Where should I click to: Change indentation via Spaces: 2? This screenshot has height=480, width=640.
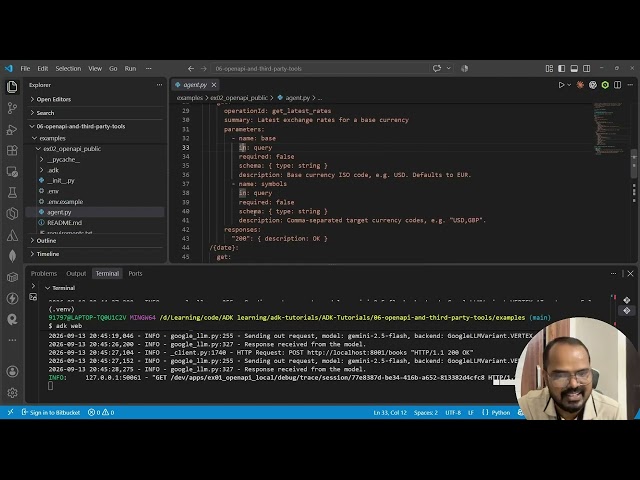point(426,412)
